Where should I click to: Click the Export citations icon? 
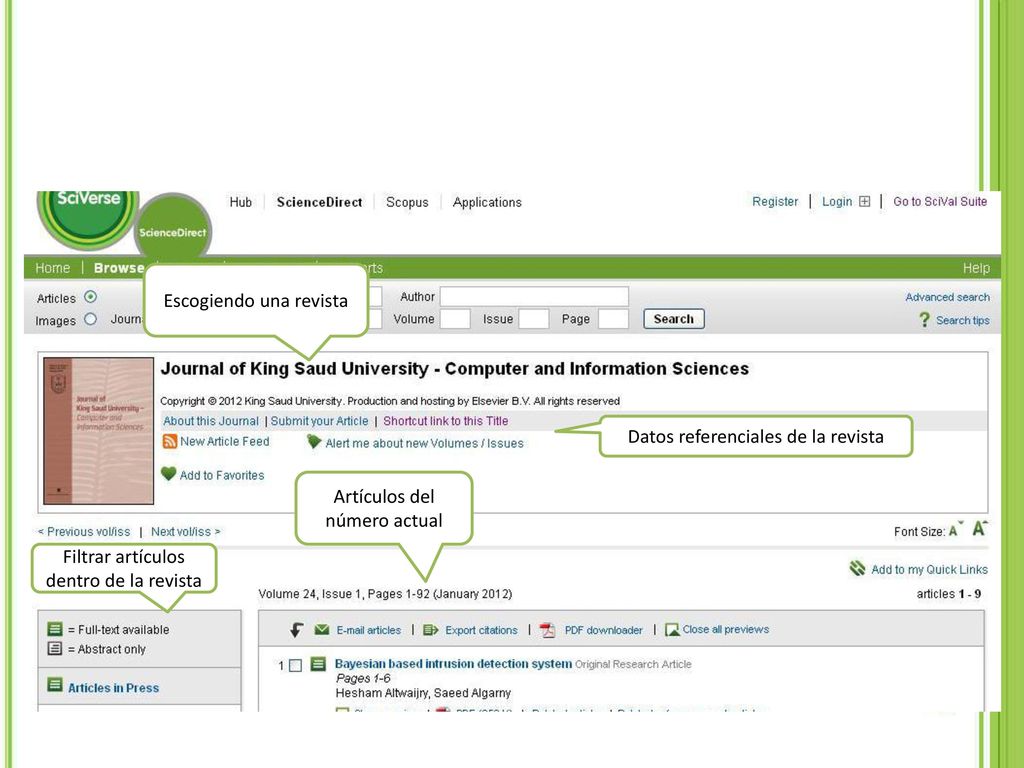(430, 630)
